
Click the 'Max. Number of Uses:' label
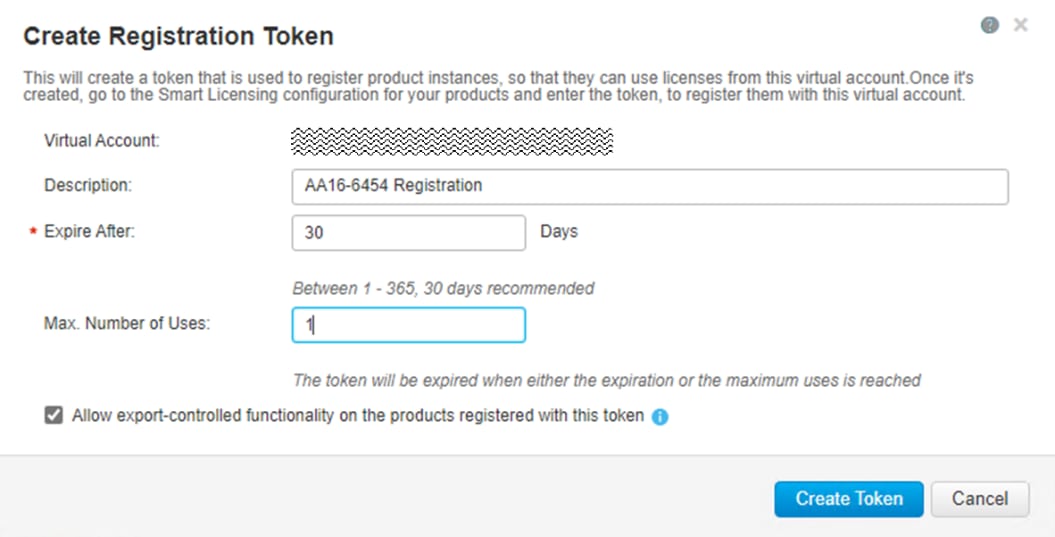point(127,323)
